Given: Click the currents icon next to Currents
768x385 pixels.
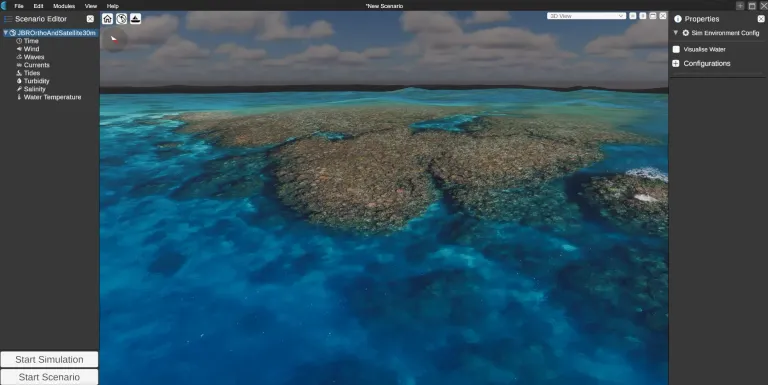Looking at the screenshot, I should [x=19, y=65].
